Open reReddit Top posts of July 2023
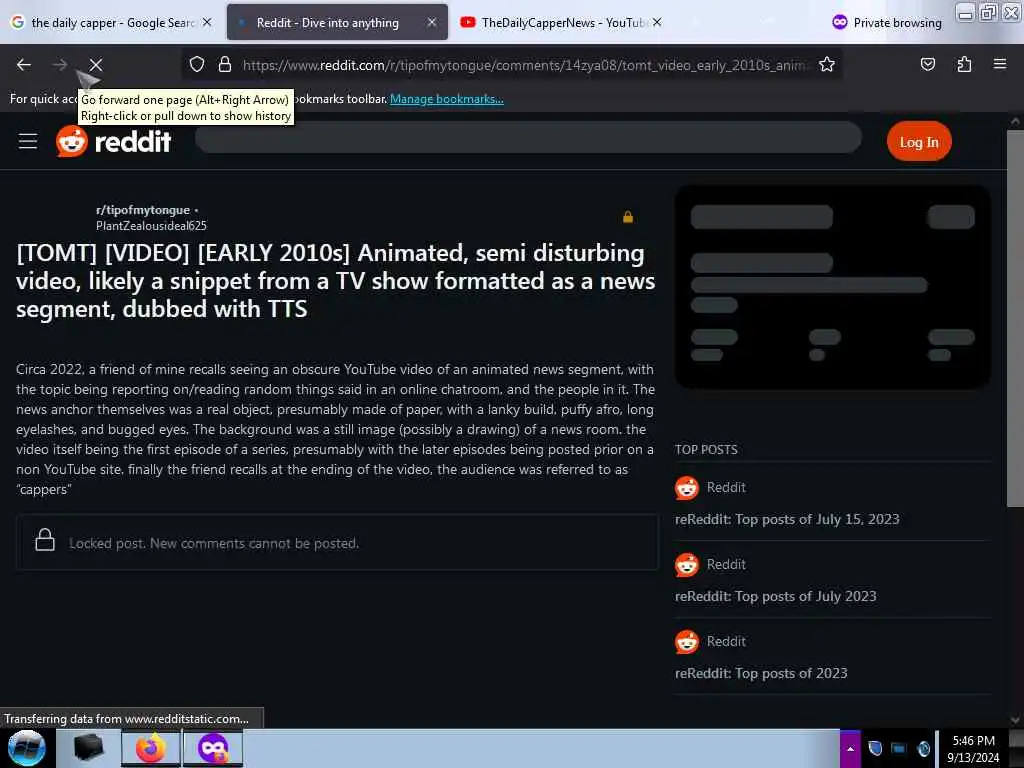Image resolution: width=1024 pixels, height=768 pixels. (x=775, y=596)
